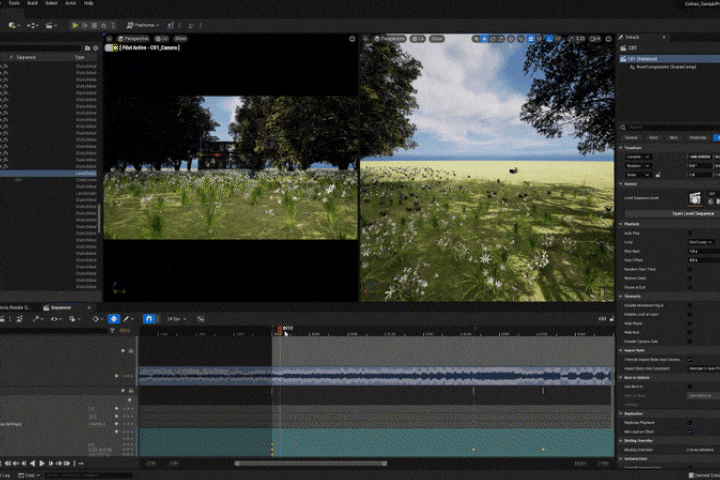720x480 pixels.
Task: Toggle the Sequencer auto-key button
Action: (x=114, y=319)
